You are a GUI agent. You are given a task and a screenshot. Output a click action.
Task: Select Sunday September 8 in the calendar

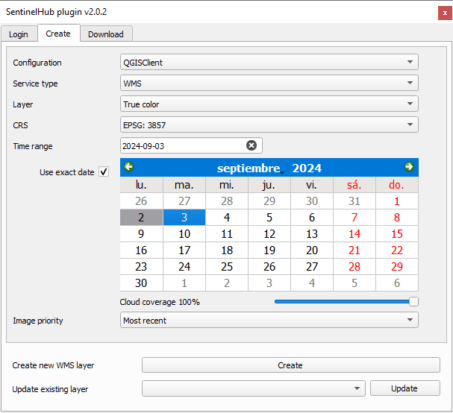[397, 217]
